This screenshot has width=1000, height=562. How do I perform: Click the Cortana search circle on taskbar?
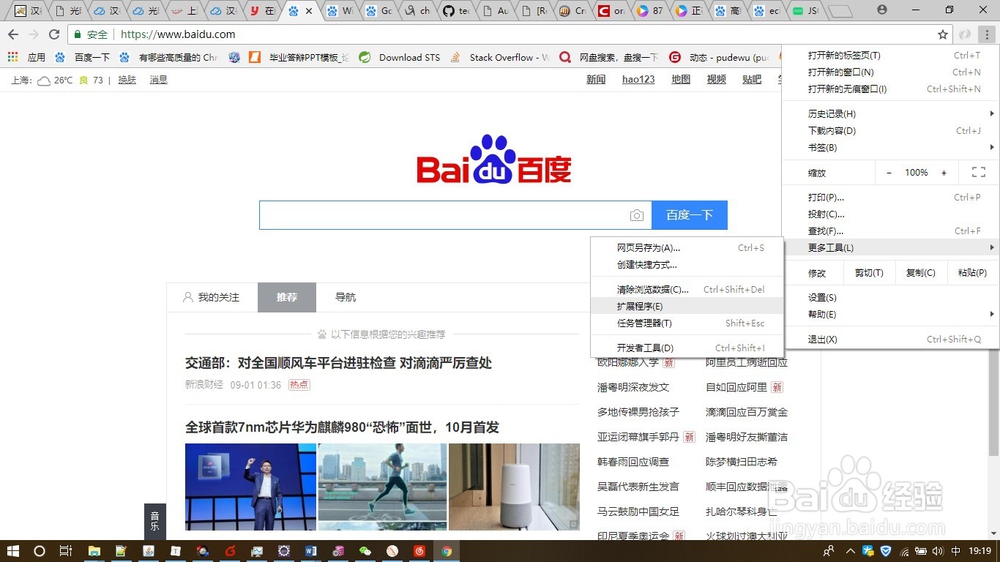tap(39, 551)
